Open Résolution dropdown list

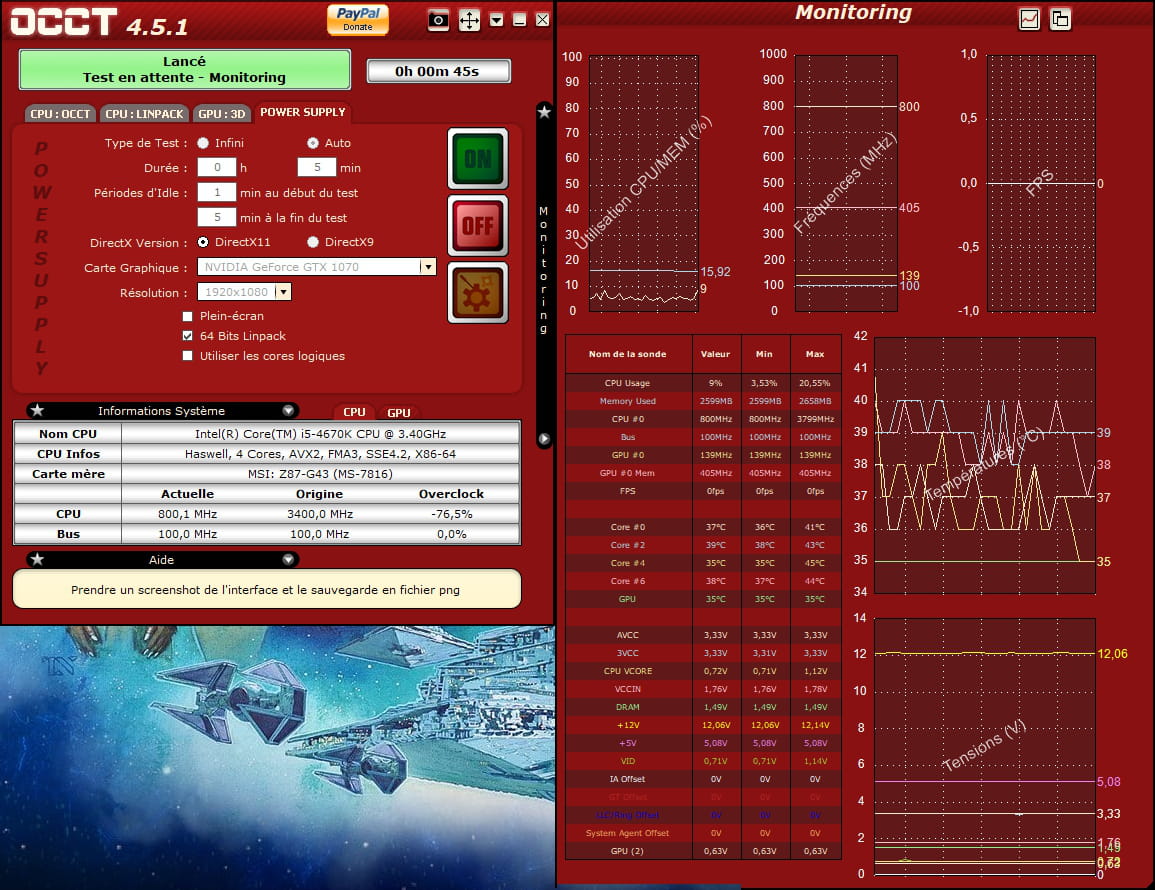point(283,292)
